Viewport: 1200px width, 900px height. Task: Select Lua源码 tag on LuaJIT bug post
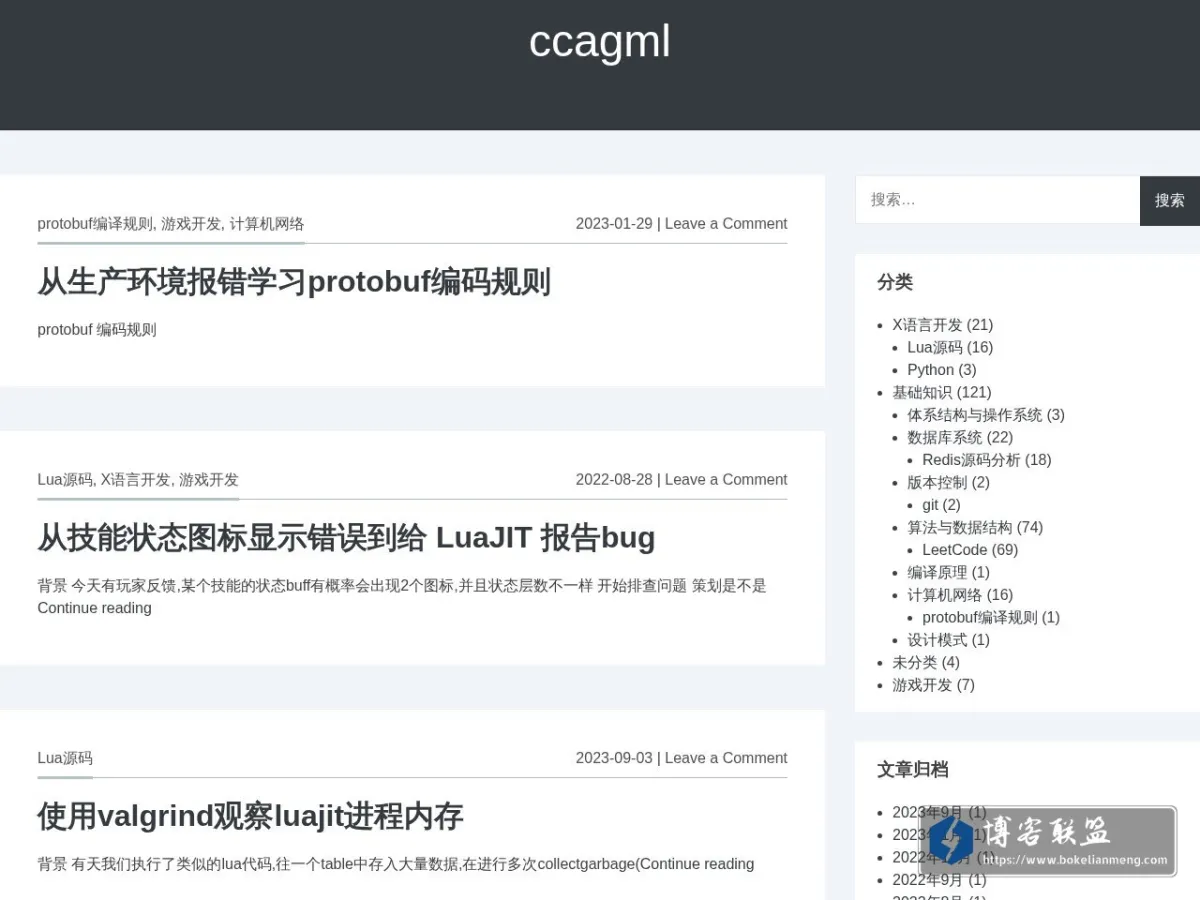click(x=65, y=480)
